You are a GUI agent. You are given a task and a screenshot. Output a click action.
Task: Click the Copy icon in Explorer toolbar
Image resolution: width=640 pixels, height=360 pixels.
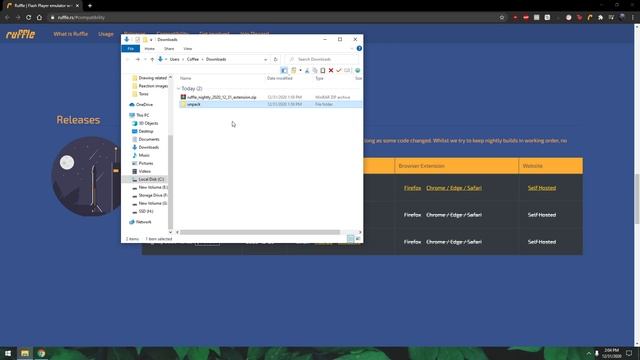[x=315, y=70]
